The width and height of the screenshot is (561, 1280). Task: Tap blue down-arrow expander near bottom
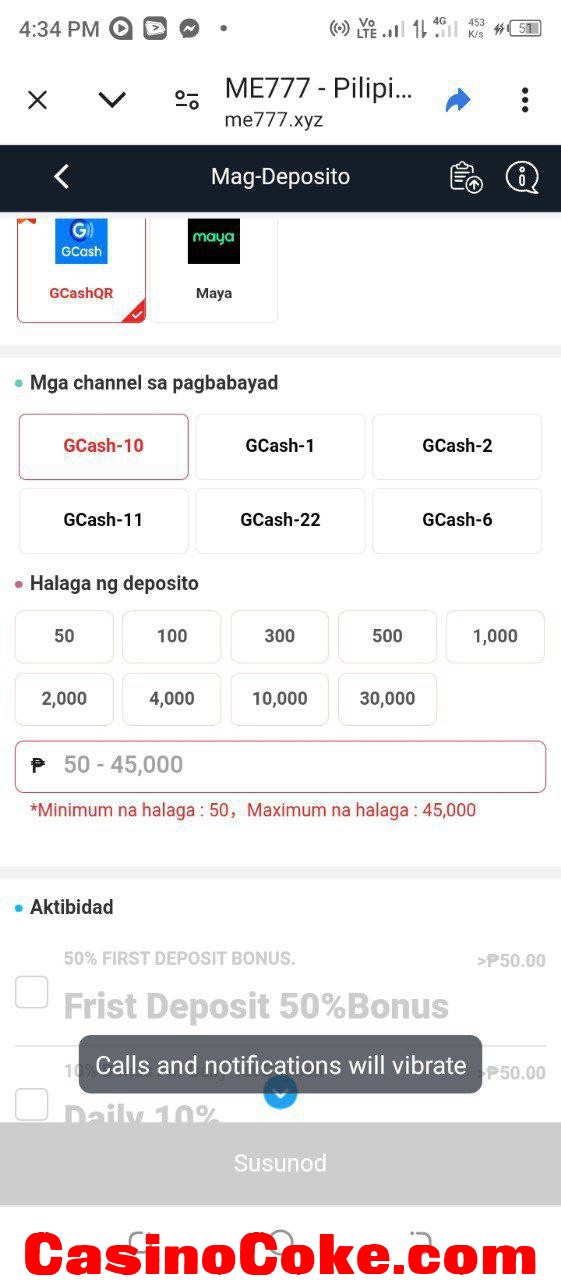click(x=280, y=1092)
